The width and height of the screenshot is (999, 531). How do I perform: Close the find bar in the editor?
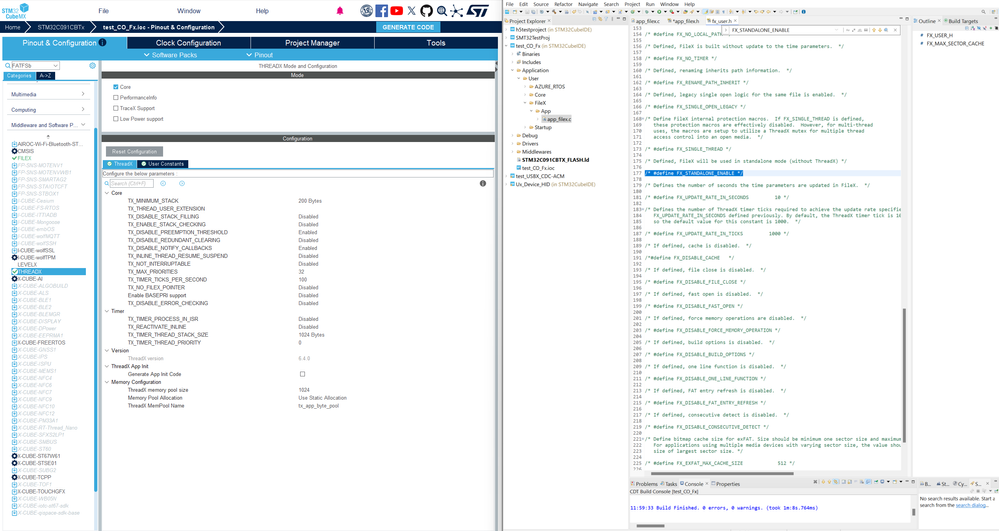point(895,30)
